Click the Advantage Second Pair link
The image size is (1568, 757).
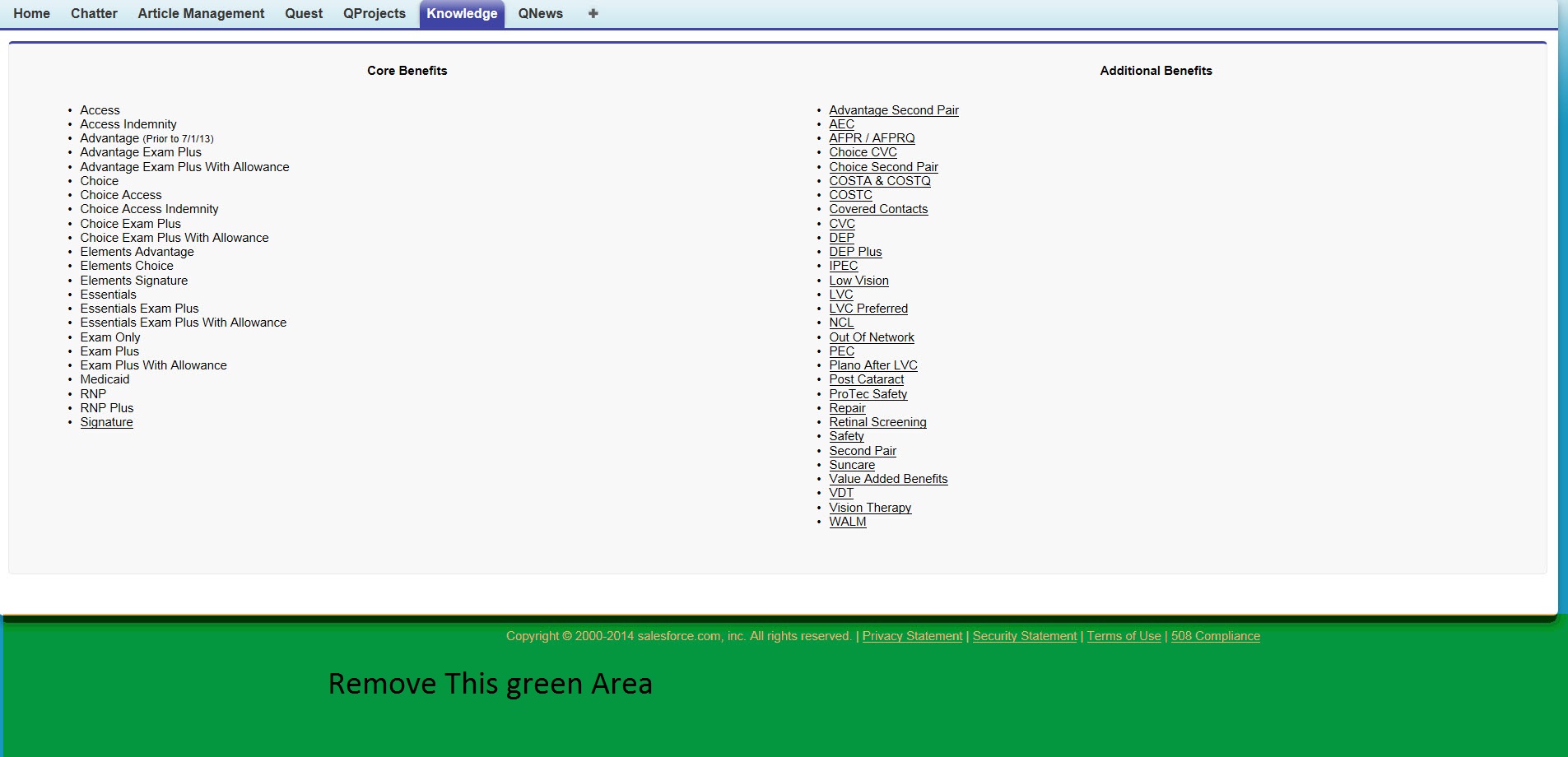click(894, 109)
